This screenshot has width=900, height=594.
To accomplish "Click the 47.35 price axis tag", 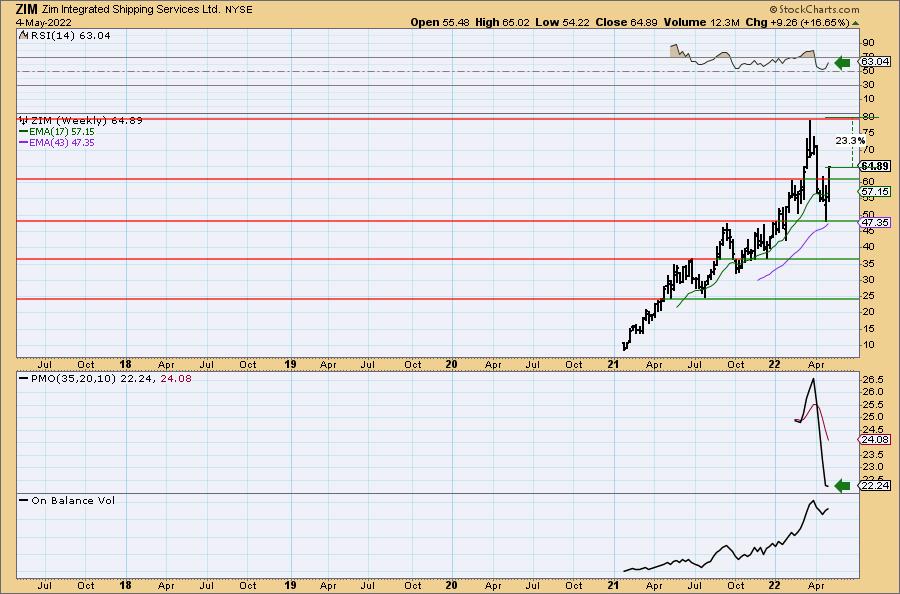I will coord(875,222).
